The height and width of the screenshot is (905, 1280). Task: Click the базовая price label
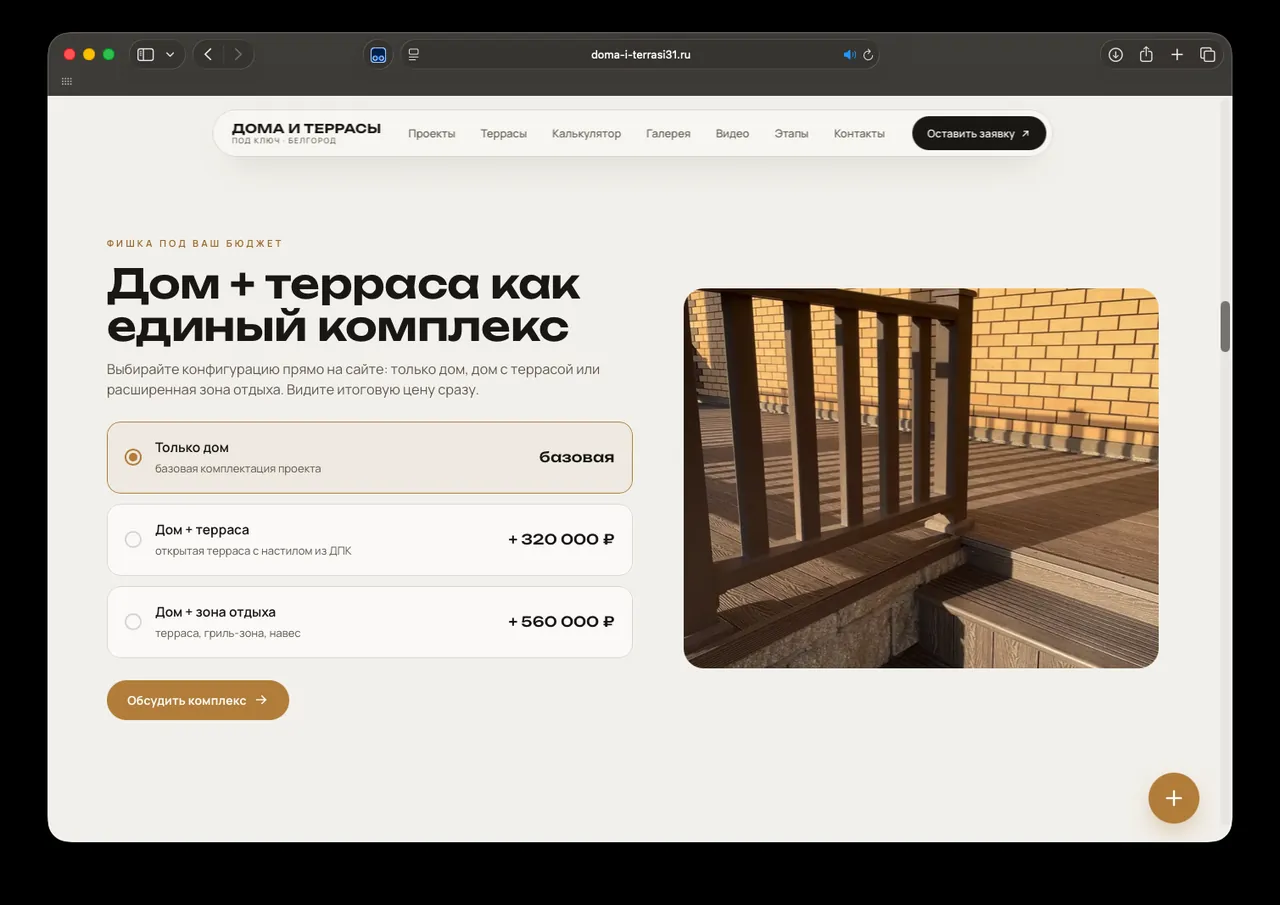click(577, 457)
